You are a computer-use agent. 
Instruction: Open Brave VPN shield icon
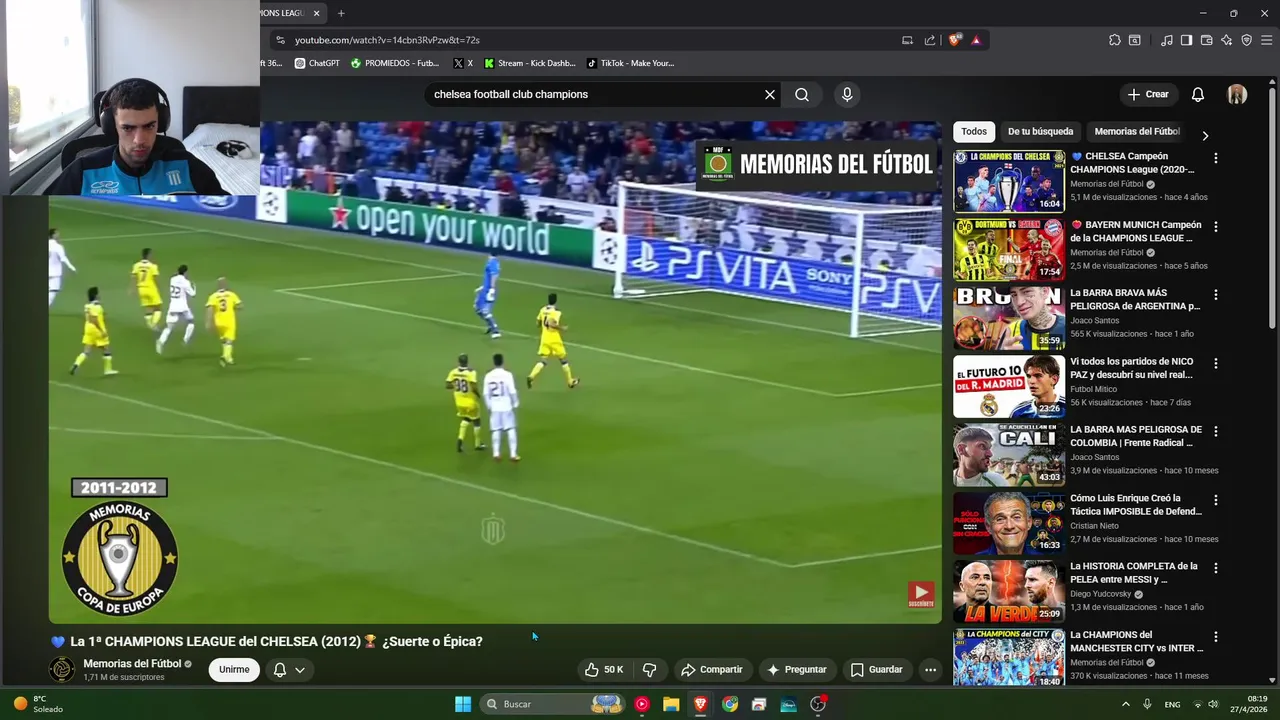click(x=1246, y=40)
